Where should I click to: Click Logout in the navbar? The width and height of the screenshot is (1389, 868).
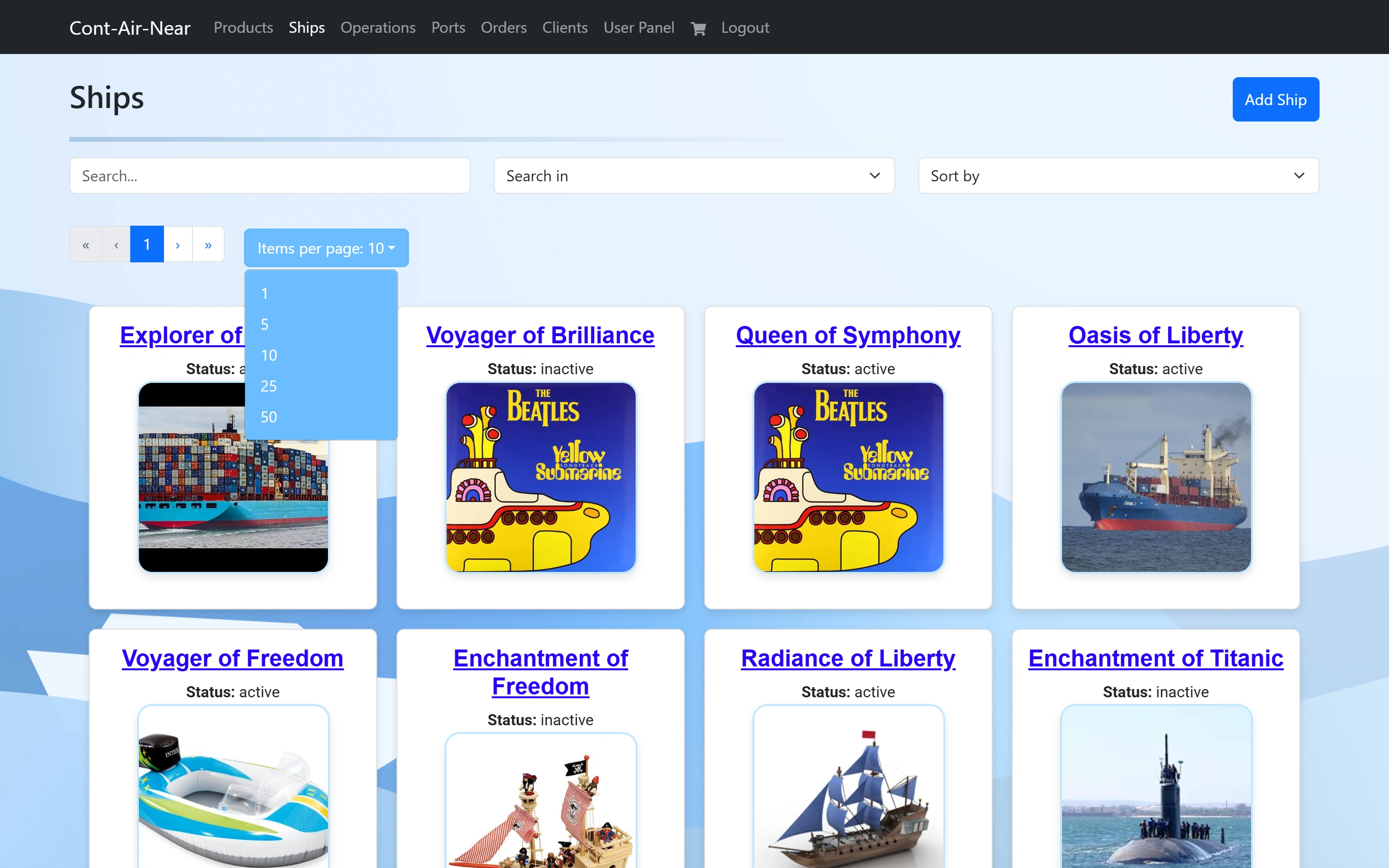(x=745, y=27)
